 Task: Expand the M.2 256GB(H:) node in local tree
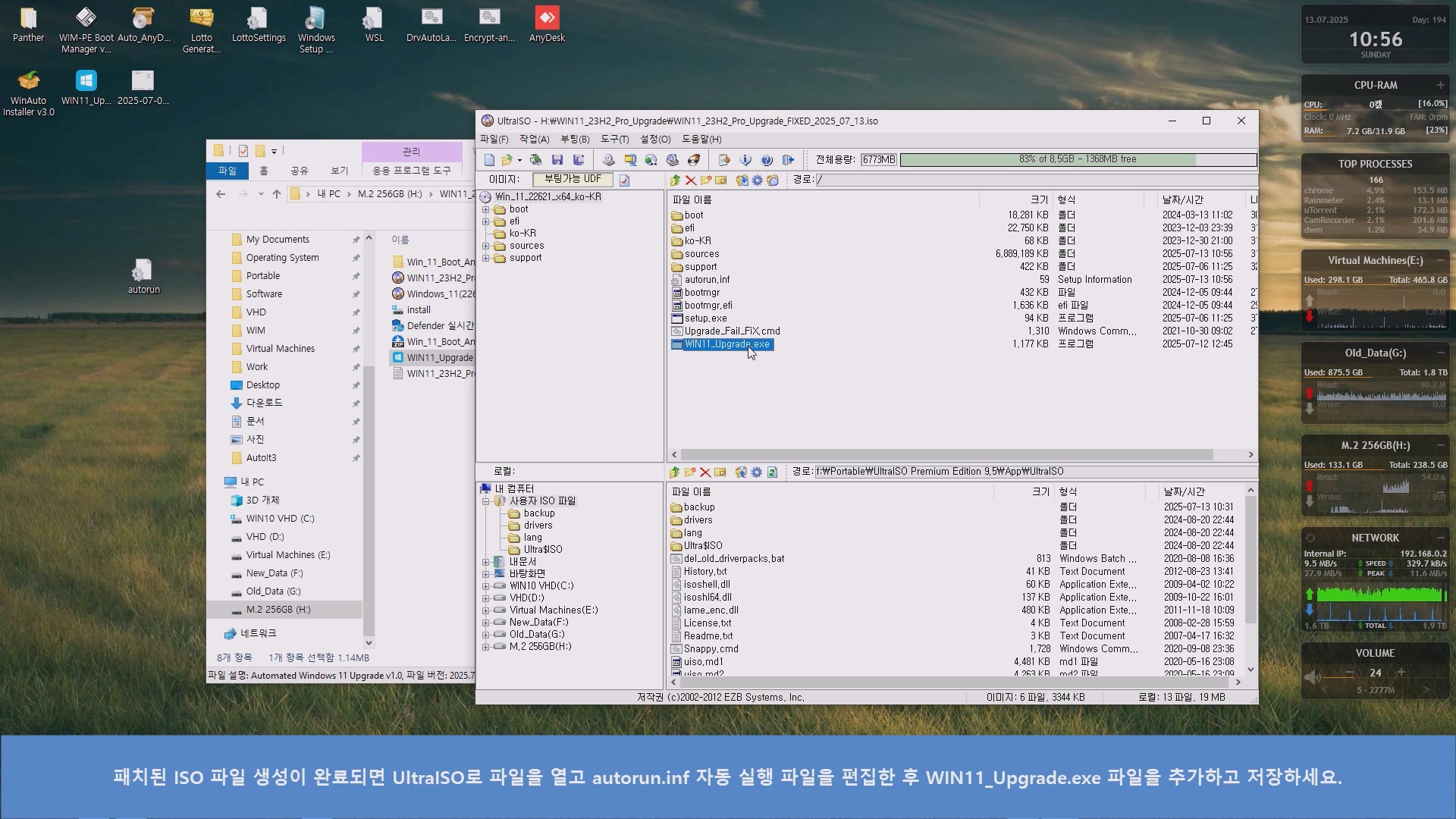pos(486,647)
